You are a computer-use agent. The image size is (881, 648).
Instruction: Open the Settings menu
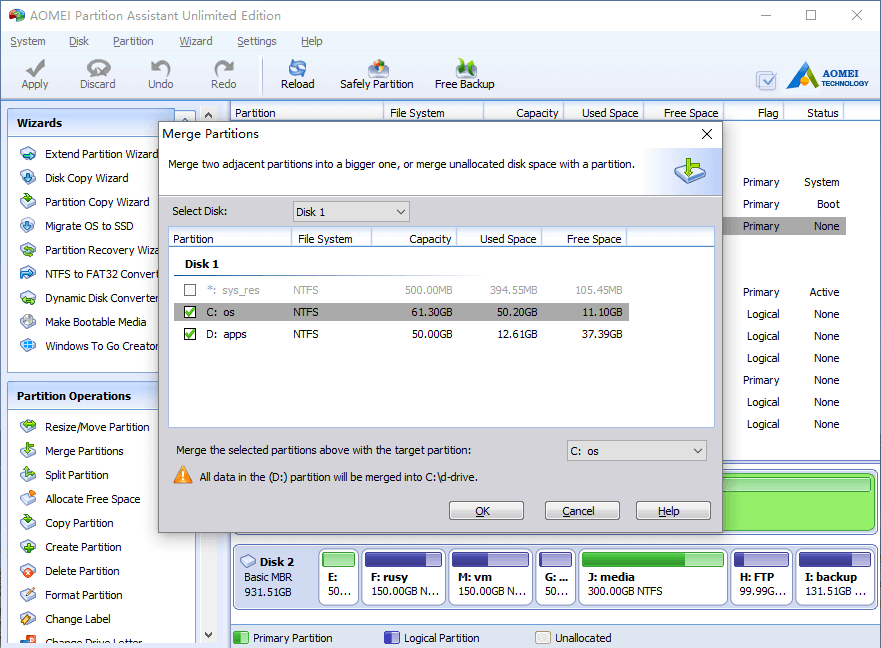tap(257, 41)
